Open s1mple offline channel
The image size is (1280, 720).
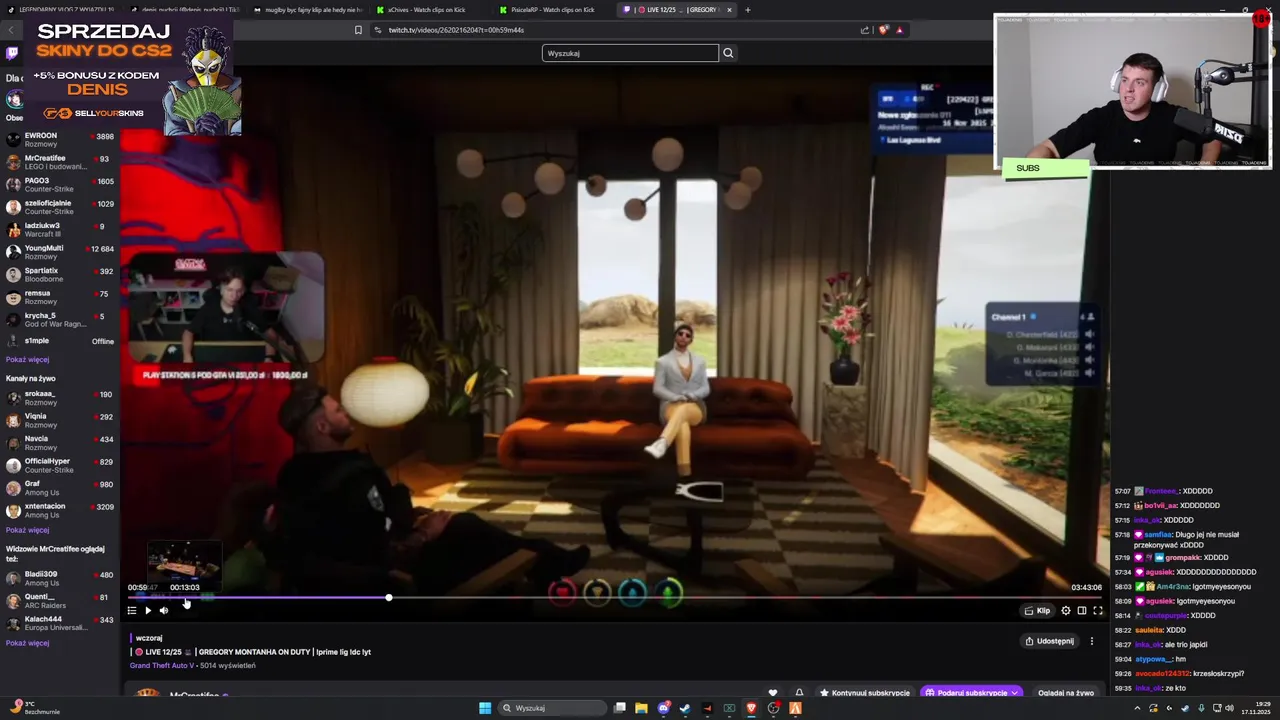(x=60, y=341)
